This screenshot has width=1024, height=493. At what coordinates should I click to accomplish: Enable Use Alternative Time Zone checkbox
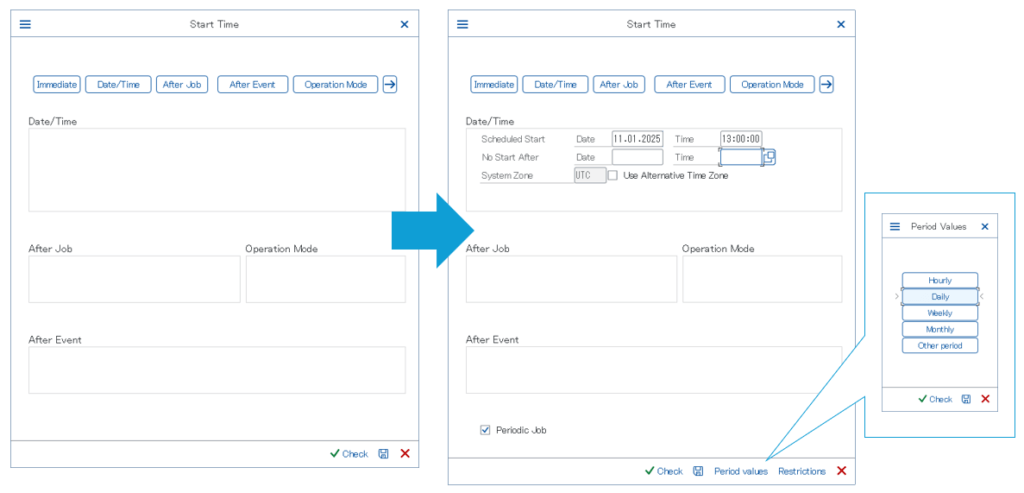tap(613, 175)
